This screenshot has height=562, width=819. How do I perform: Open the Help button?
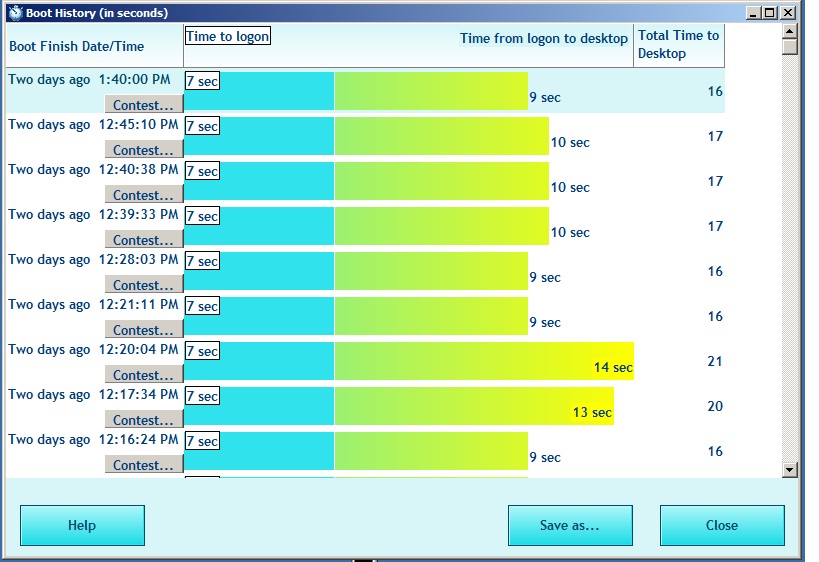point(83,525)
